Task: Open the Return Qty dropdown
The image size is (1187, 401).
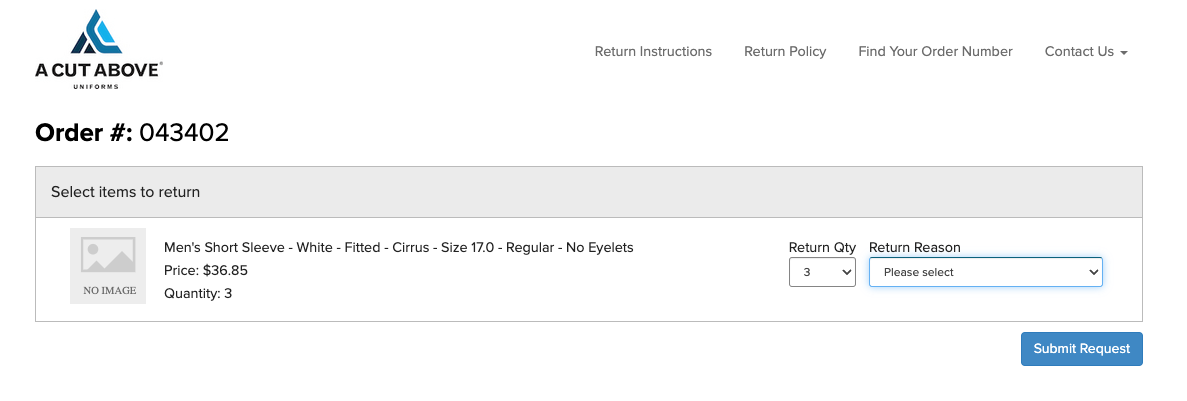Action: tap(822, 272)
